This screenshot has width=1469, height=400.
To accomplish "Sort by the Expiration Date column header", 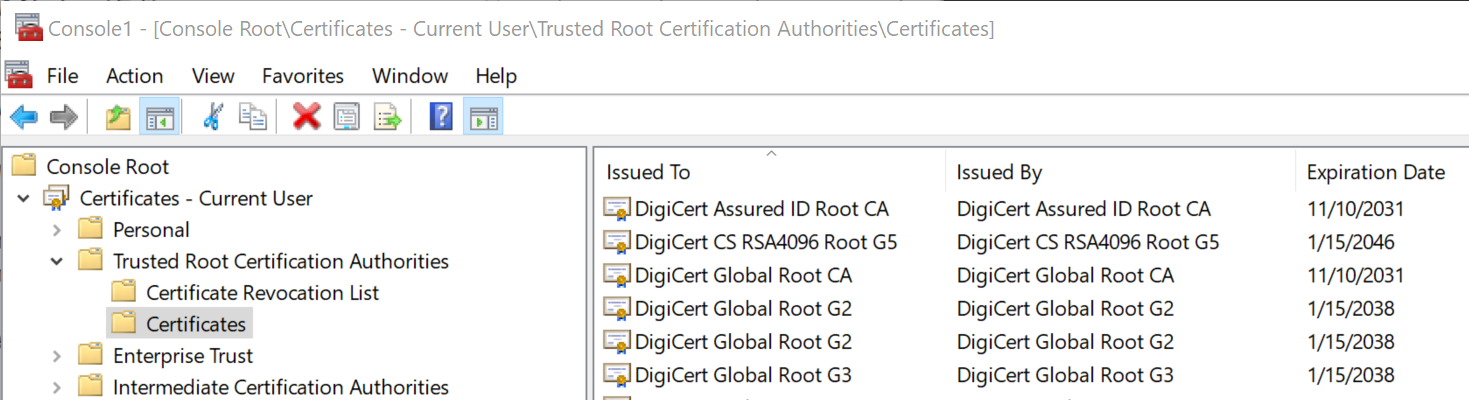I will 1382,172.
